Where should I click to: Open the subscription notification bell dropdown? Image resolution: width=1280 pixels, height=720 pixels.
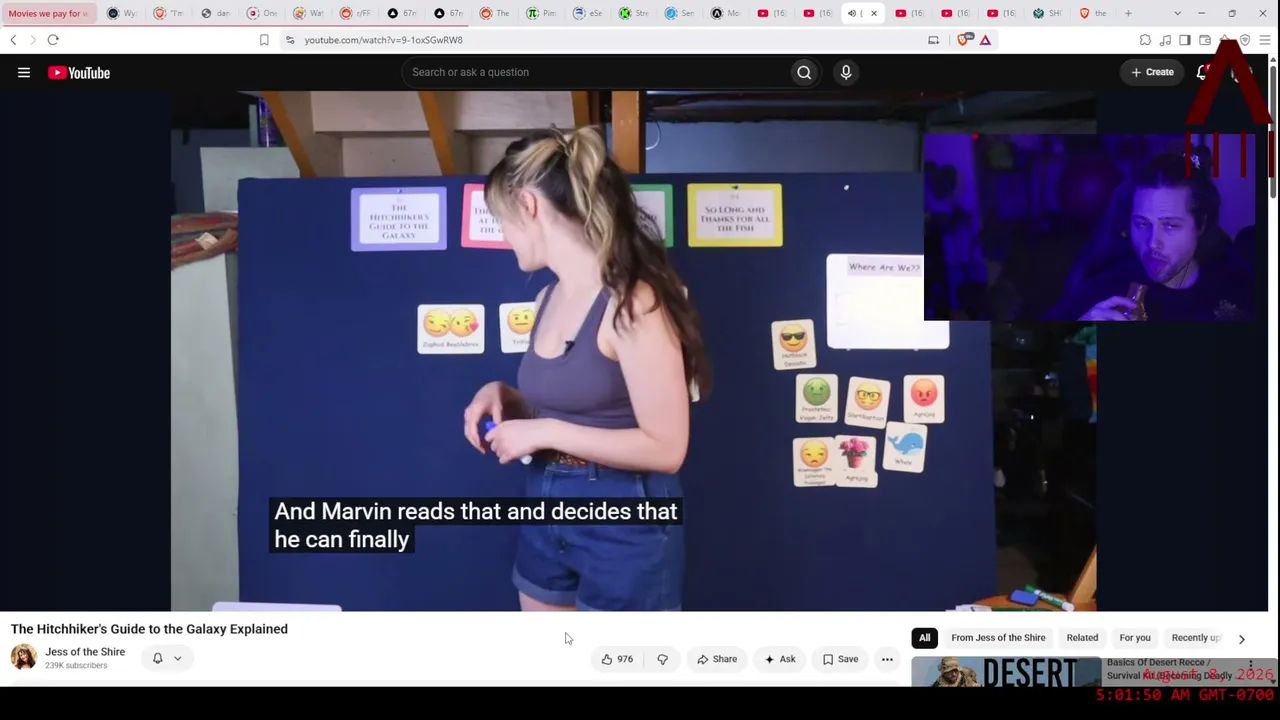[167, 658]
